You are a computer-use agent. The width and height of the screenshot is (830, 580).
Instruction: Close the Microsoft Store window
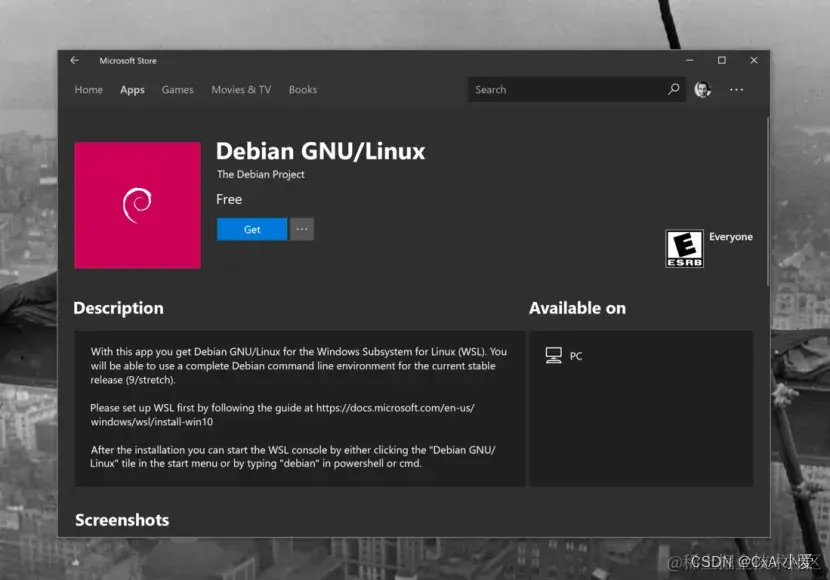pyautogui.click(x=754, y=60)
